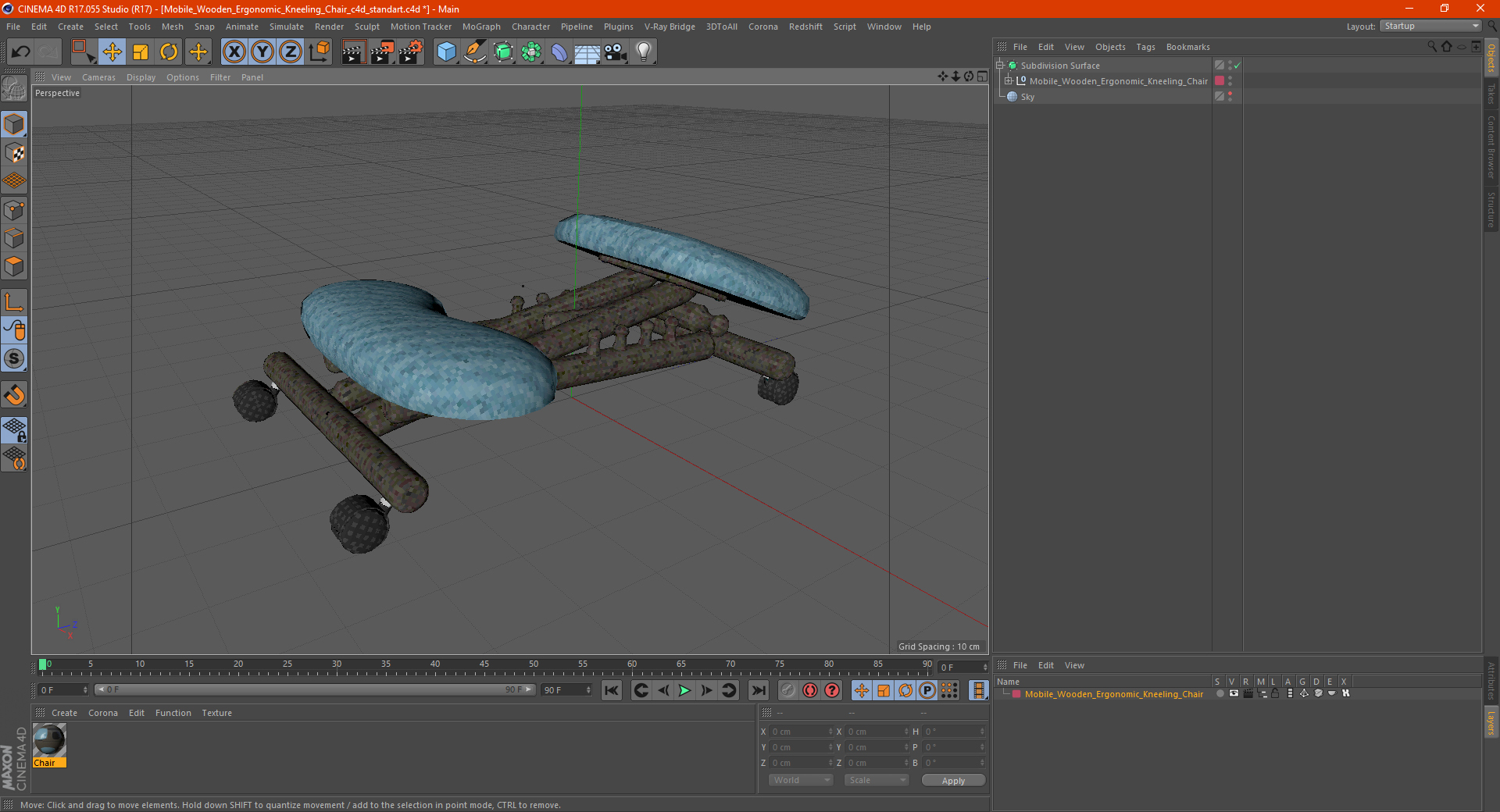
Task: Click the X position input field
Action: [x=800, y=732]
